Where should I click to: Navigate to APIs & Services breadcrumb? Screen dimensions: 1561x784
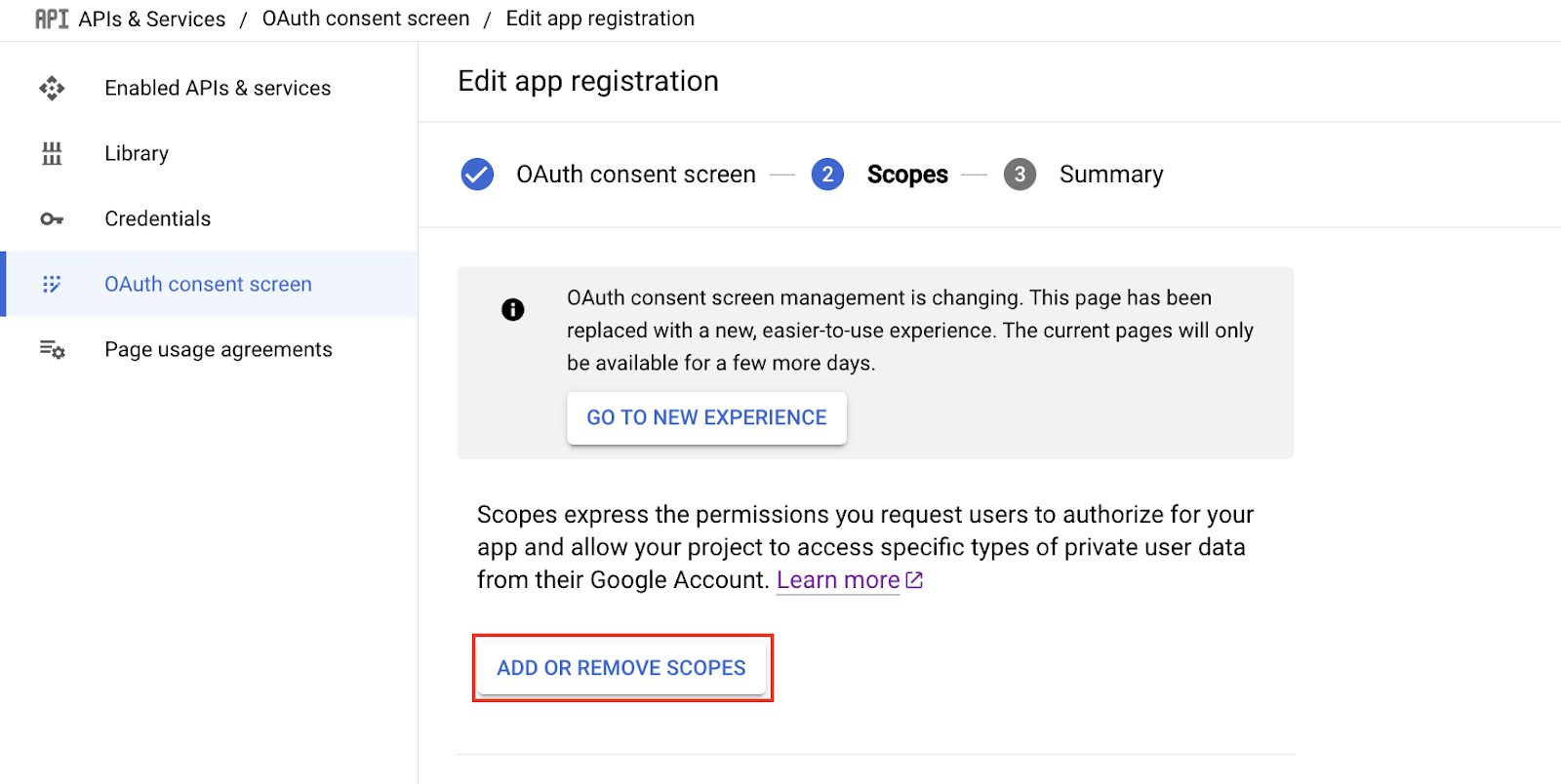point(151,20)
